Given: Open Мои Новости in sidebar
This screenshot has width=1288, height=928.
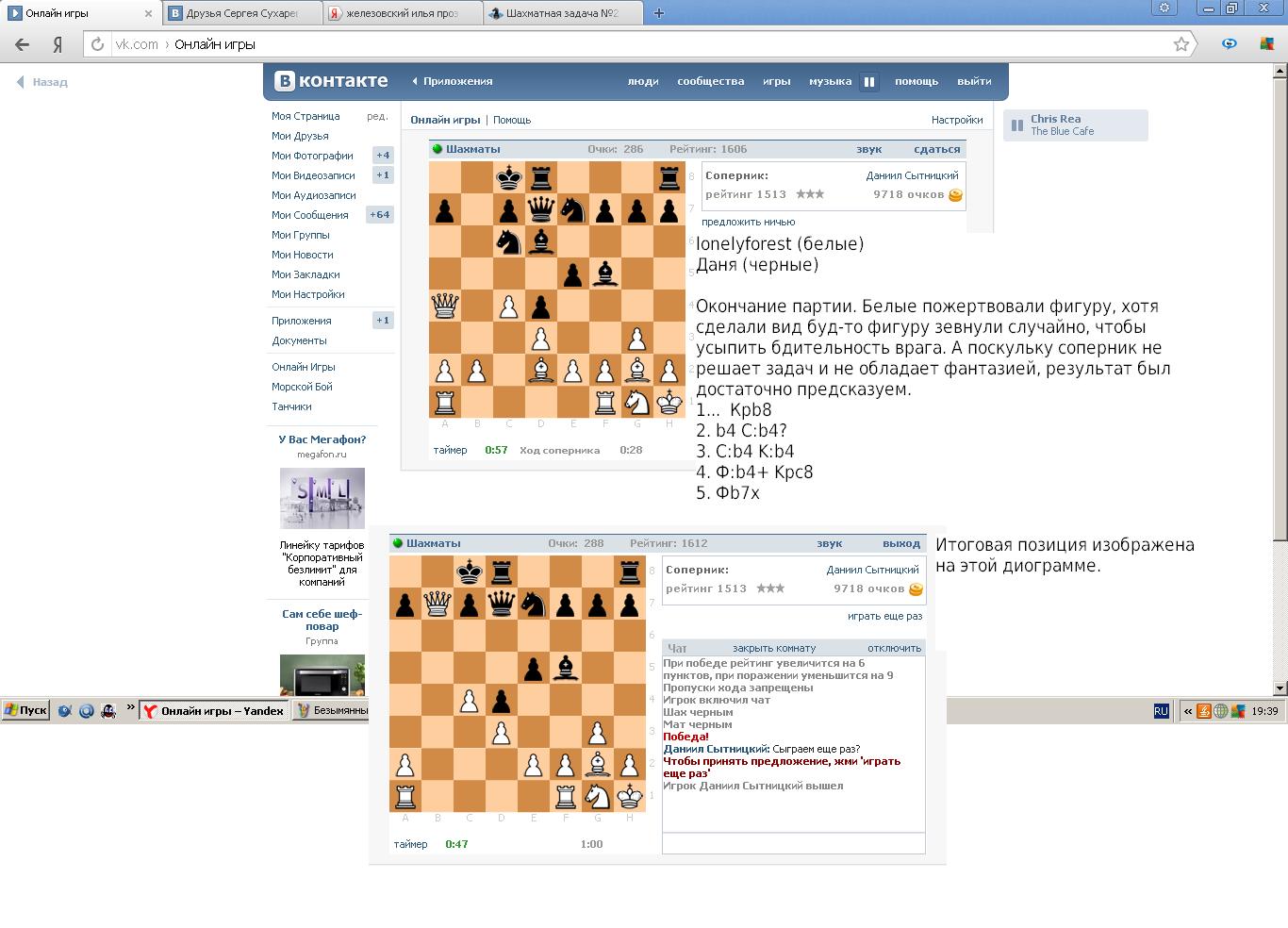Looking at the screenshot, I should click(x=303, y=255).
